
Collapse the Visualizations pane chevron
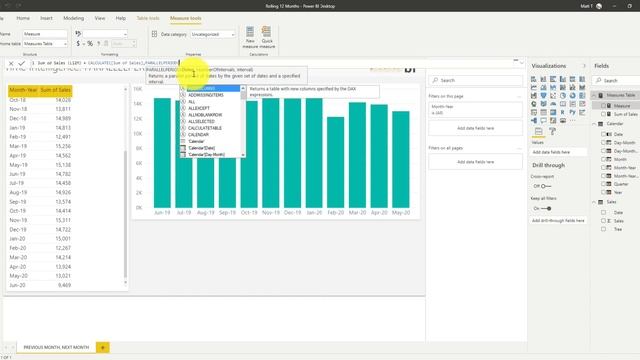[x=584, y=66]
